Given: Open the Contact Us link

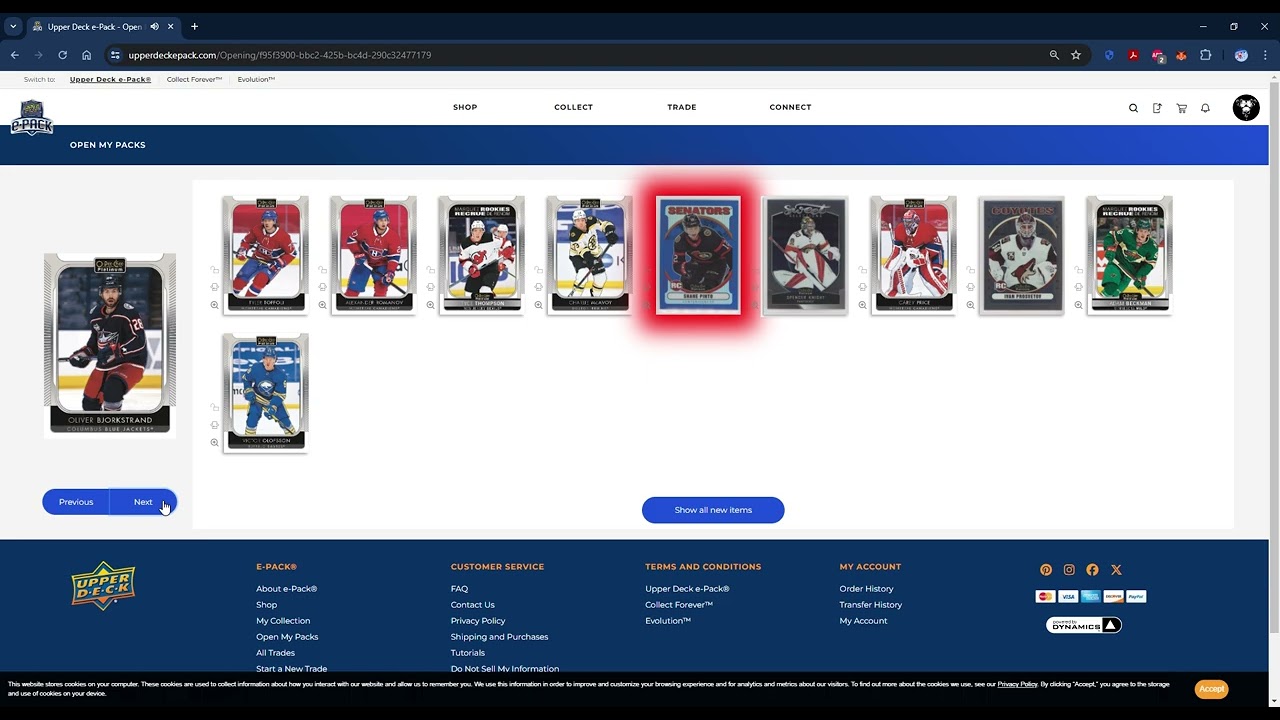Looking at the screenshot, I should click(x=472, y=605).
